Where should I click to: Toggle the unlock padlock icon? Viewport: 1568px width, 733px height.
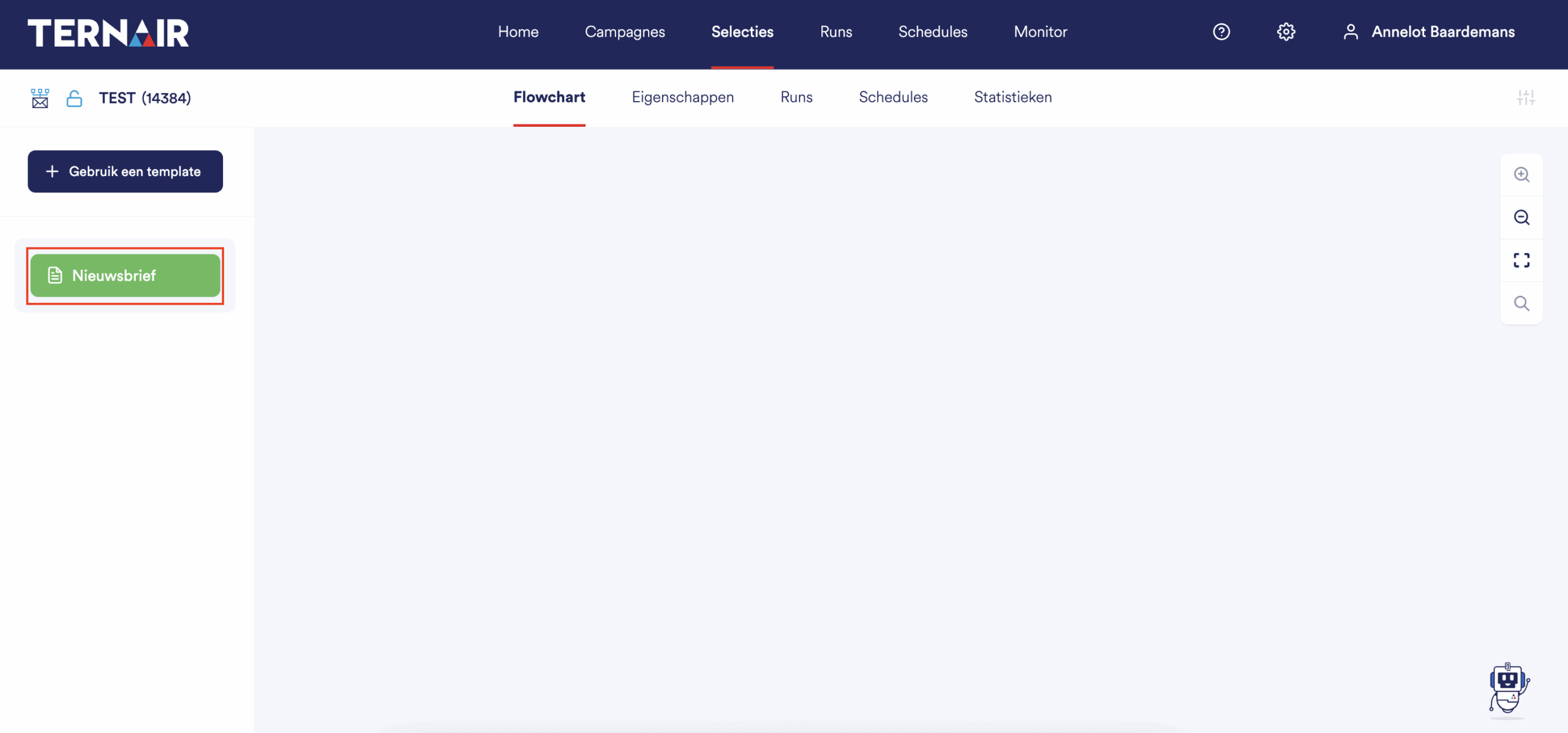tap(74, 98)
